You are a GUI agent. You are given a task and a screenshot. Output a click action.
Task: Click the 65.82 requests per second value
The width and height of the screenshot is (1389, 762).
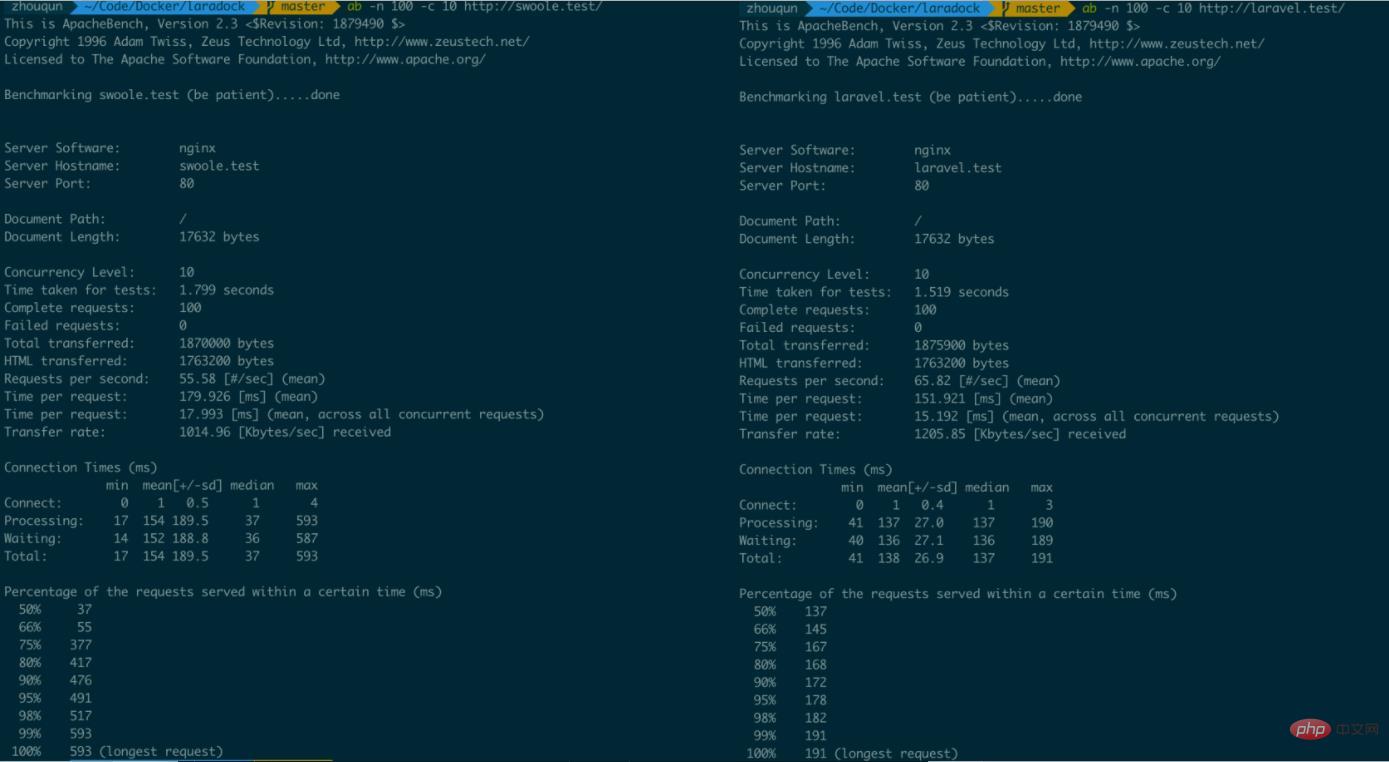[931, 381]
